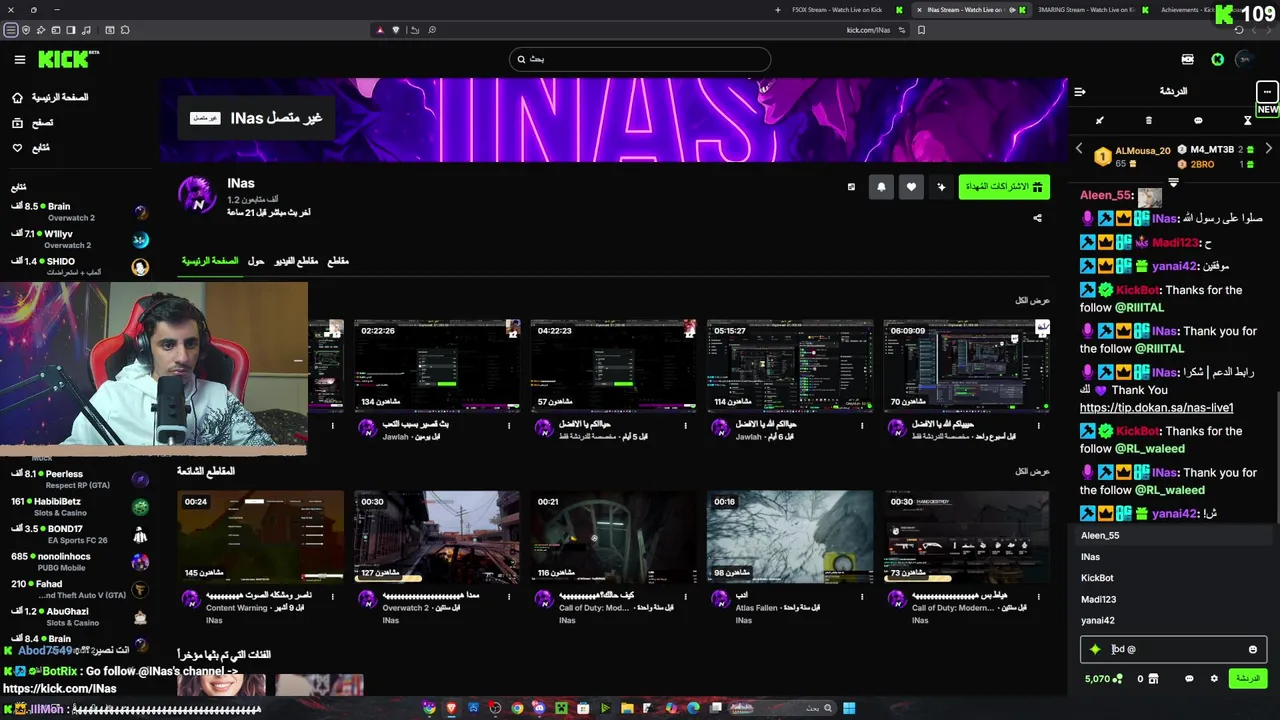
Task: Open HabibiBetz channel in sidebar
Action: tap(79, 506)
